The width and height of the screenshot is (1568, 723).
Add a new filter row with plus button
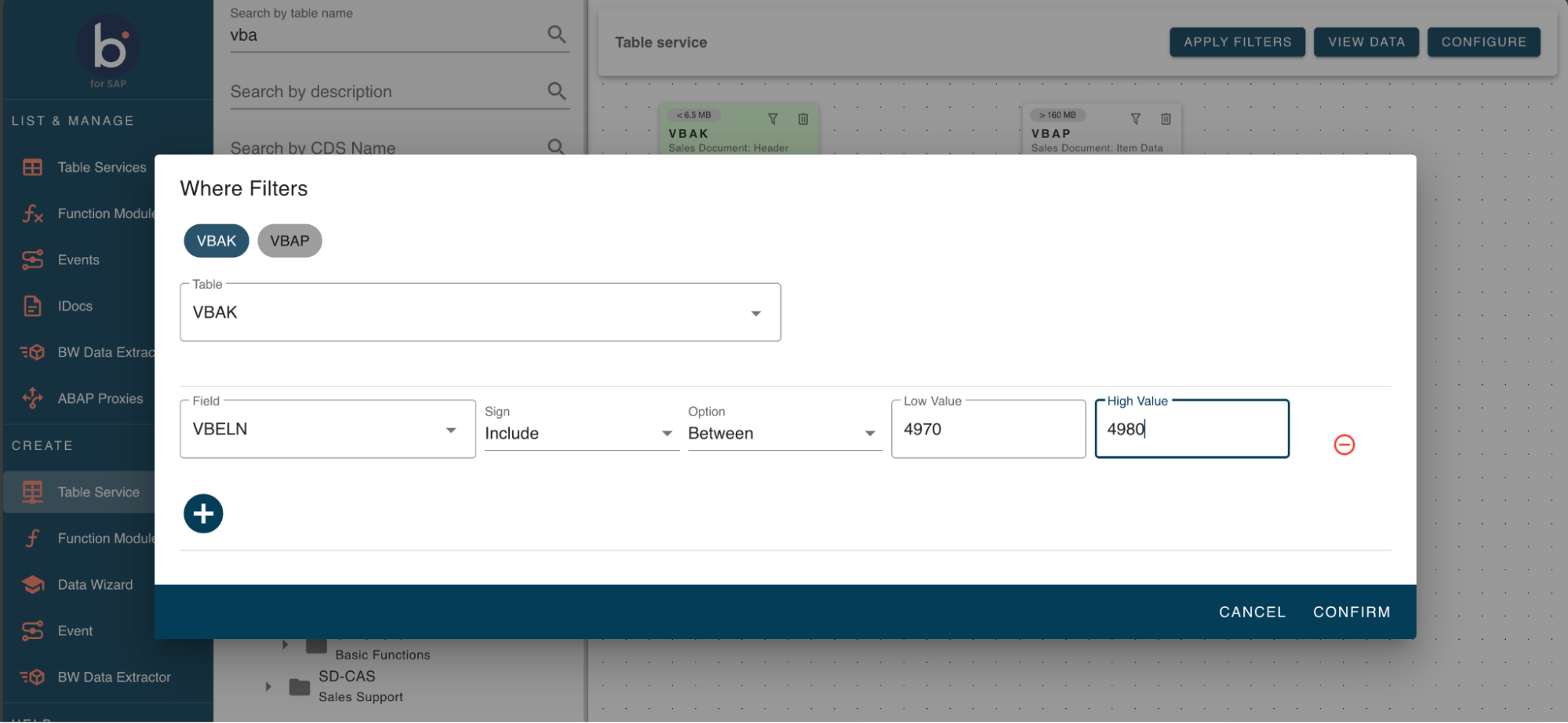pos(203,513)
